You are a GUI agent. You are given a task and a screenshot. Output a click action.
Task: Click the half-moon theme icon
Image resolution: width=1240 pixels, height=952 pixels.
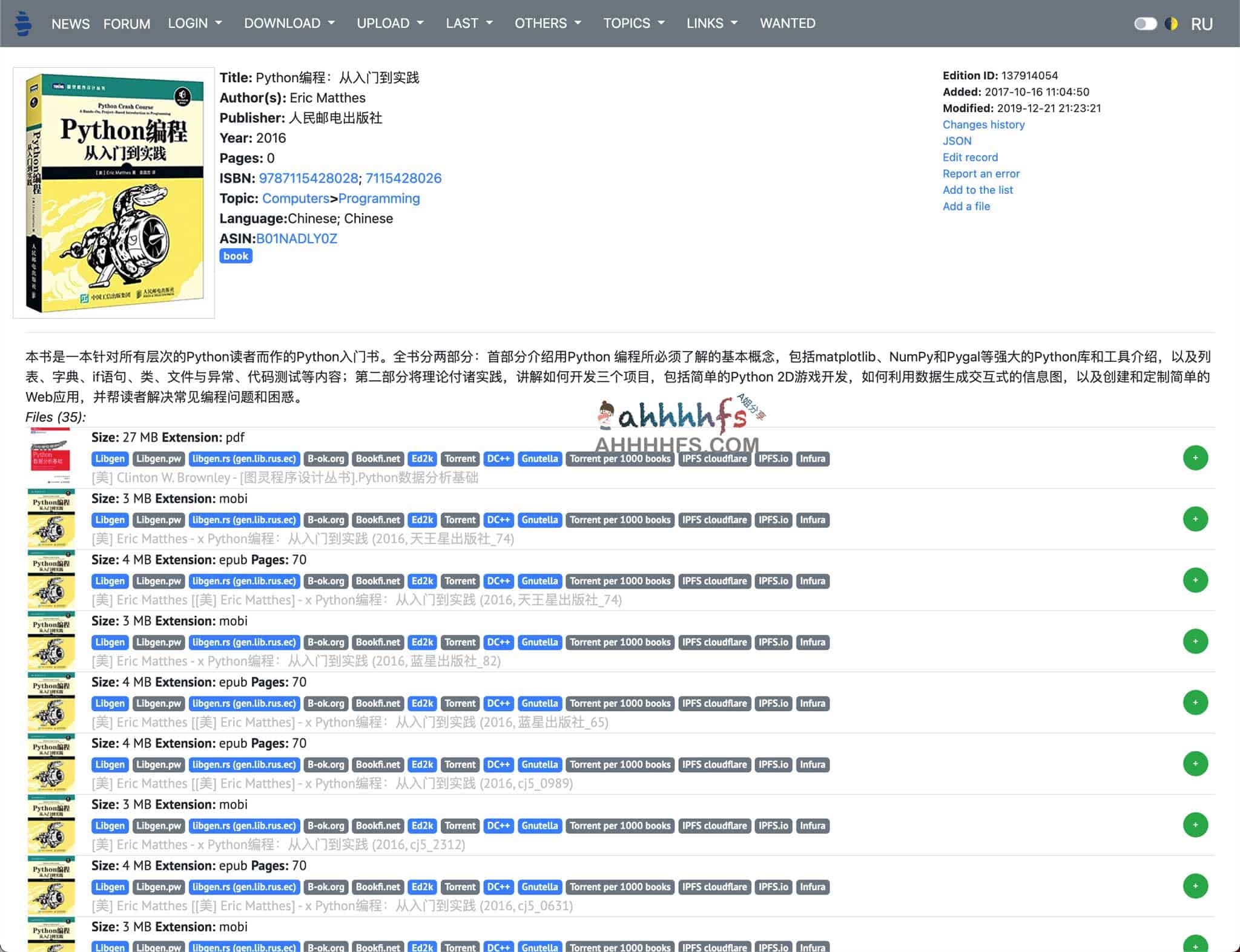click(x=1171, y=24)
